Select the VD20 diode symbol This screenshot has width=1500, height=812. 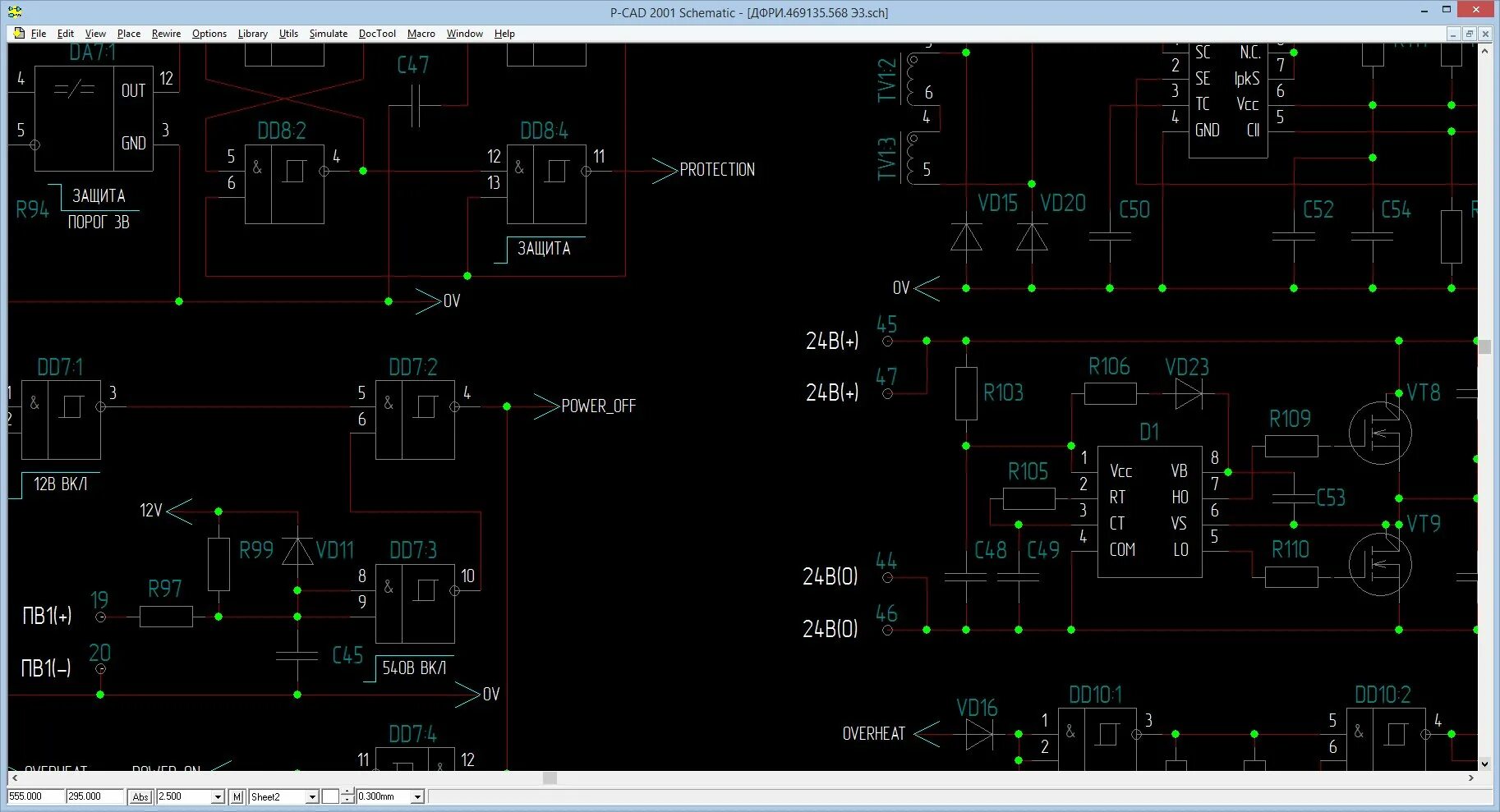(x=1032, y=236)
